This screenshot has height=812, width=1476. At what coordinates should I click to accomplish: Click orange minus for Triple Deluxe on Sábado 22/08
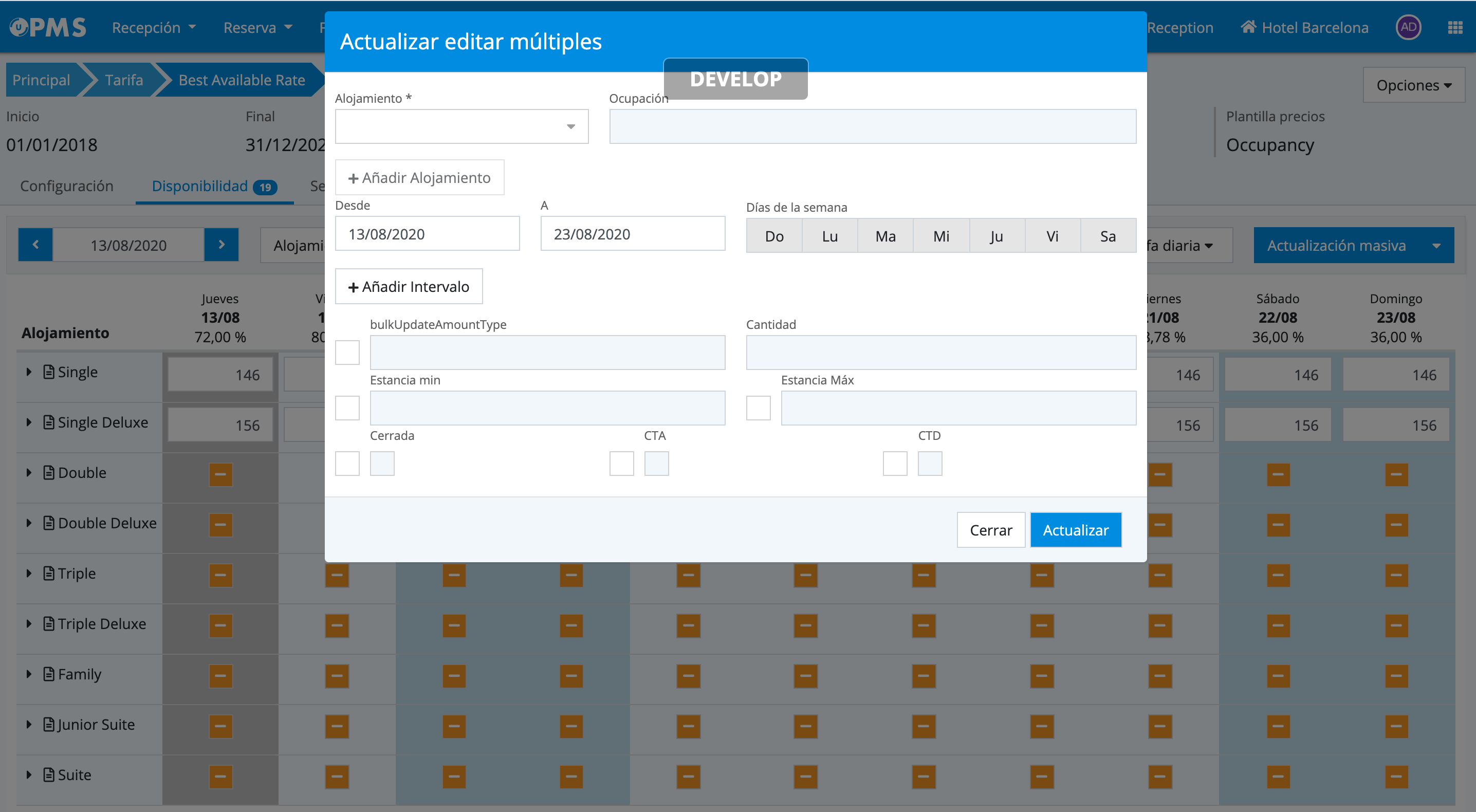[x=1278, y=626]
